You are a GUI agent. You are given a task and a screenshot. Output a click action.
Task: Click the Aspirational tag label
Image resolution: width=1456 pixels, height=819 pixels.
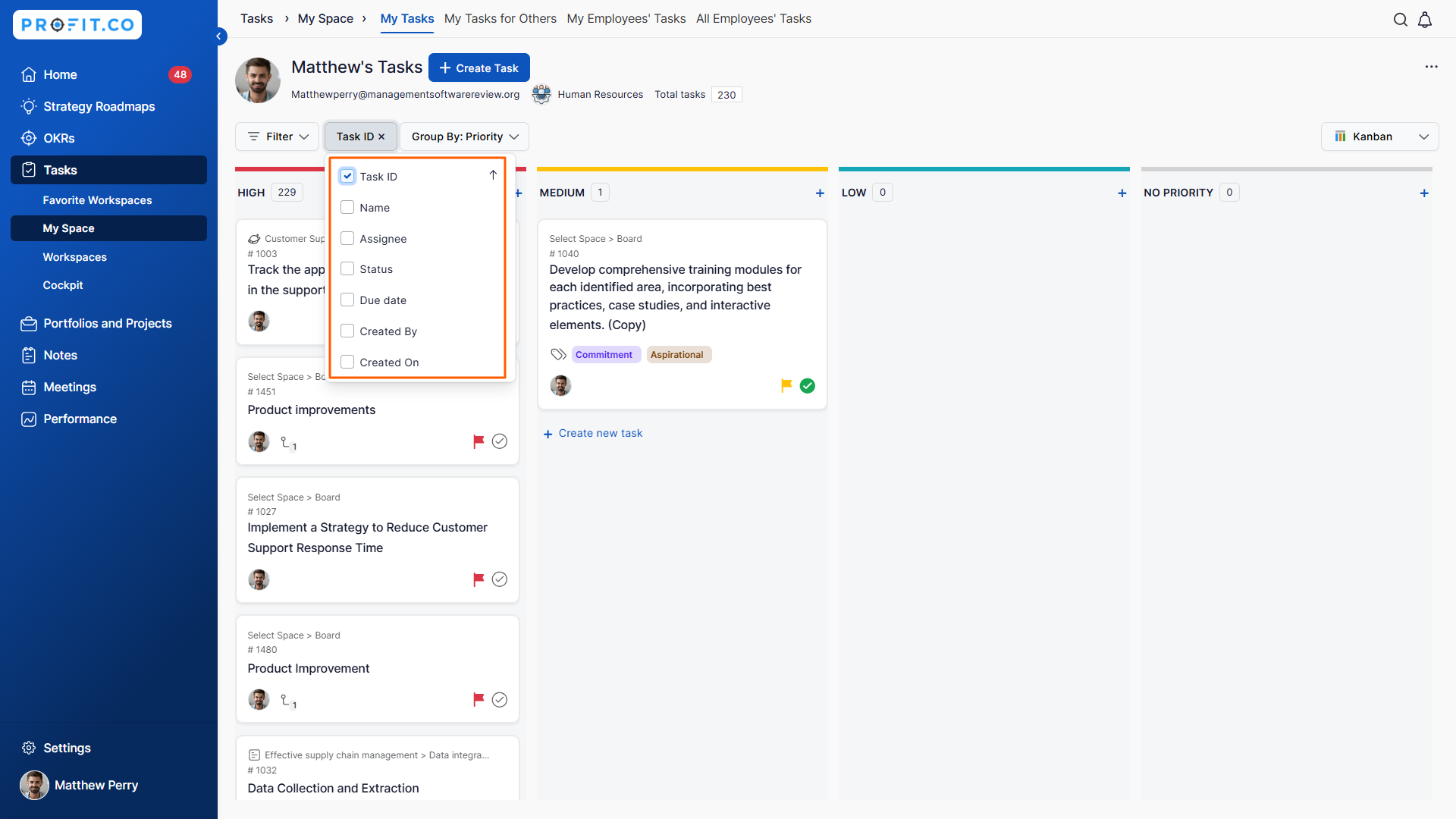click(676, 354)
